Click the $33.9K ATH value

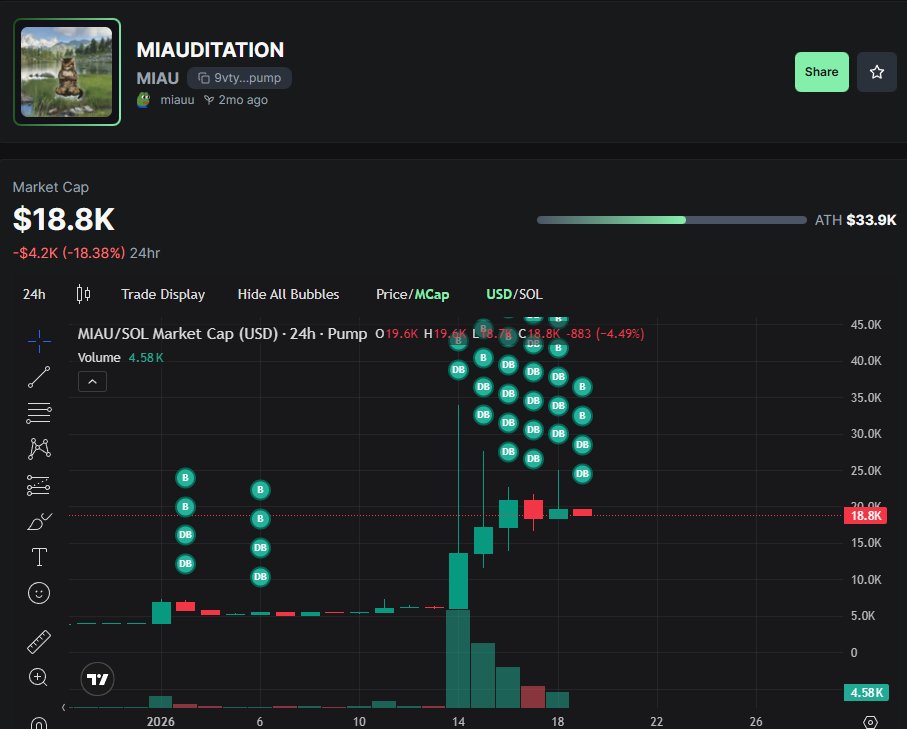point(871,220)
